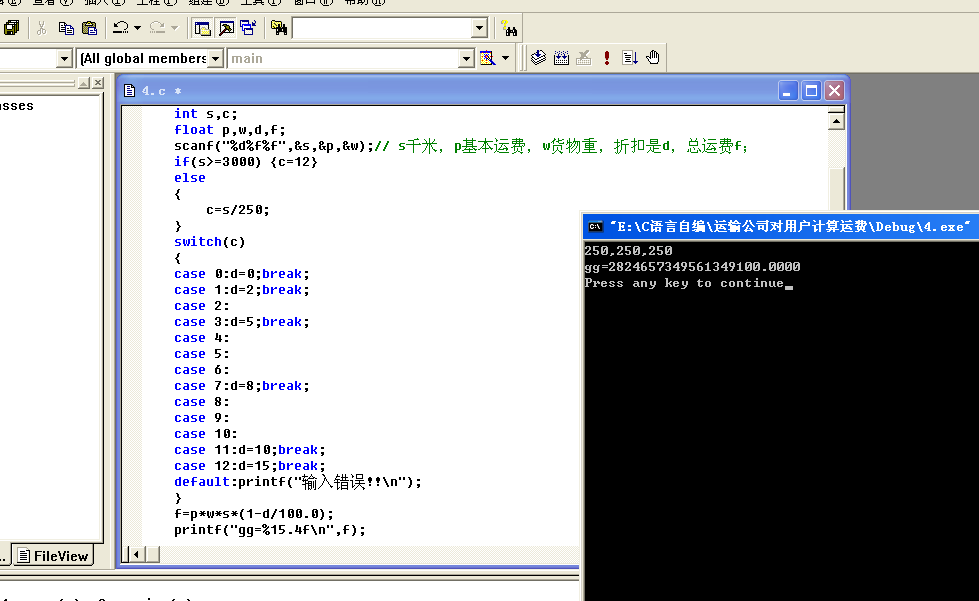979x601 pixels.
Task: Click the 'int s,c;' declaration line
Action: point(206,114)
